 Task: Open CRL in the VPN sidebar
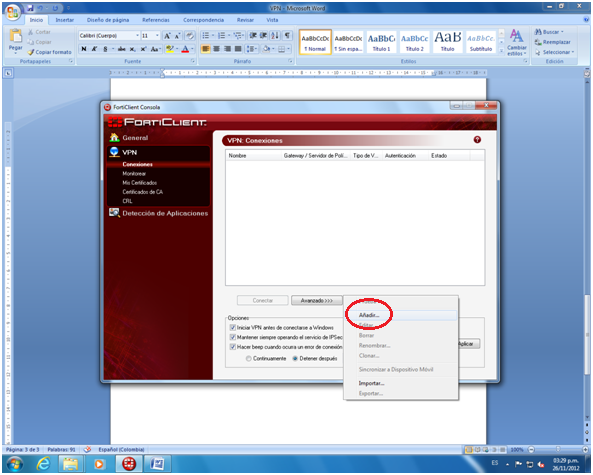[127, 201]
